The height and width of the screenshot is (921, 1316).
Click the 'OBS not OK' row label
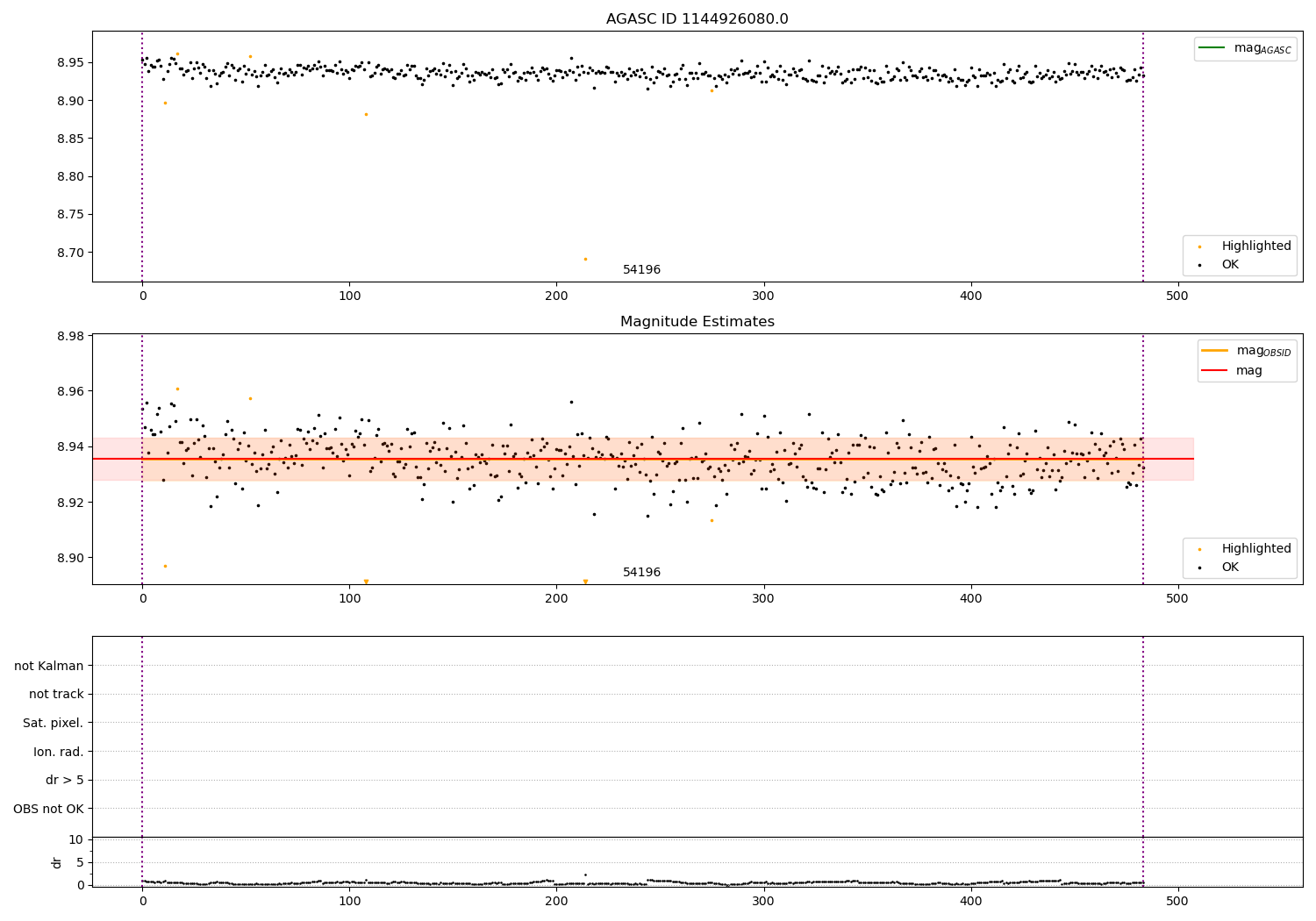48,810
